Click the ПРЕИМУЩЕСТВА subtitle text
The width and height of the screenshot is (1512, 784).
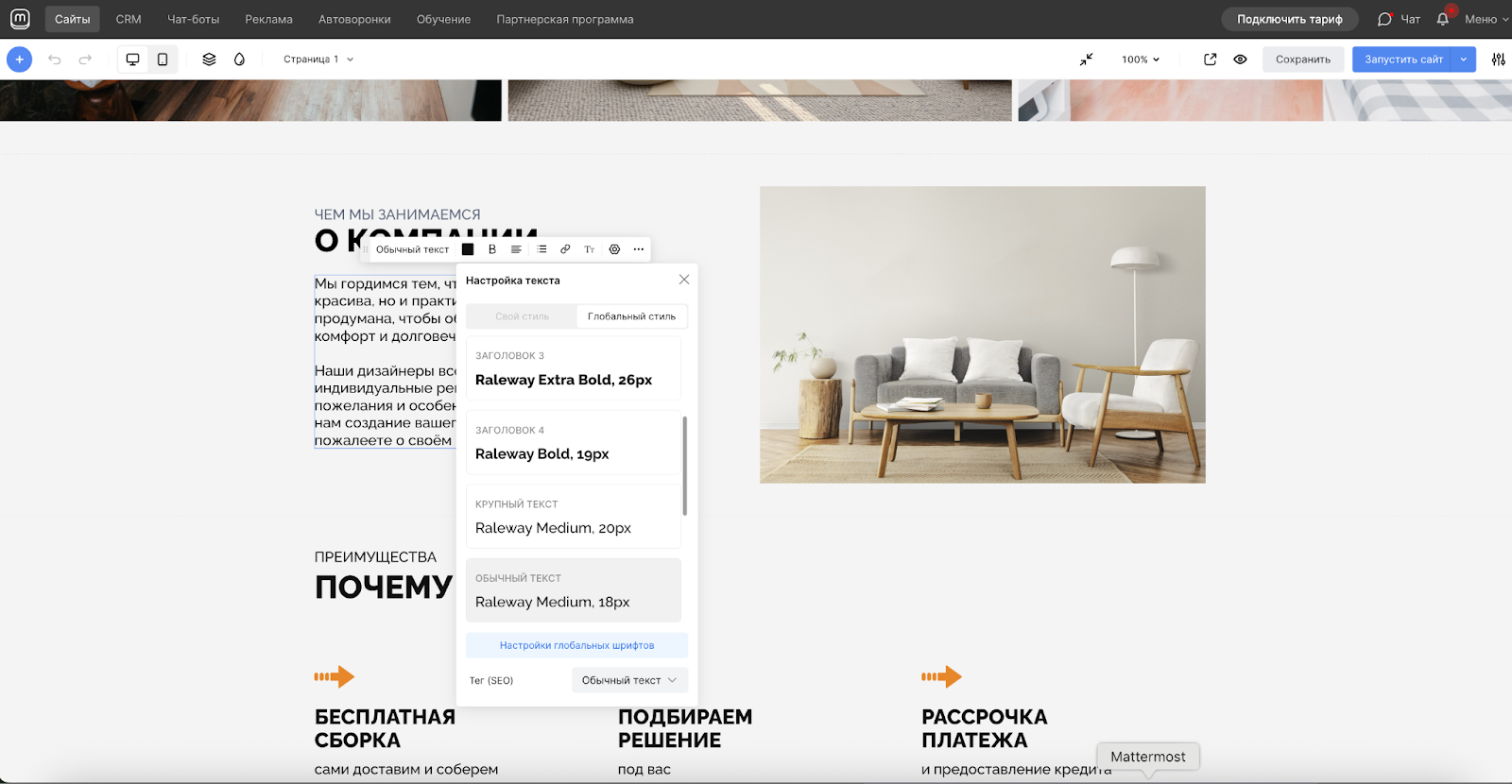pyautogui.click(x=375, y=557)
